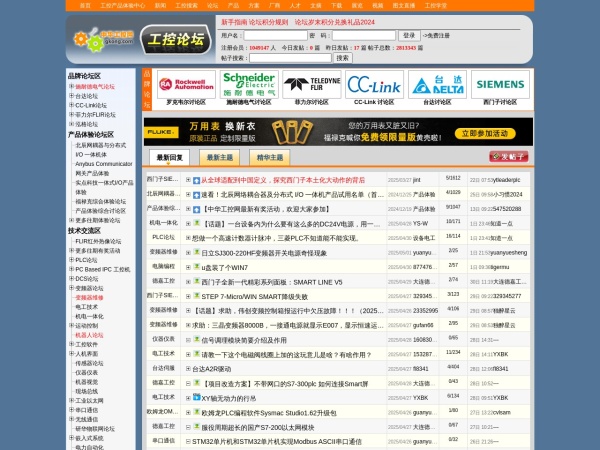This screenshot has height=450, width=600.
Task: Click the green icon beside 信号调理模块 thread
Action: (196, 339)
